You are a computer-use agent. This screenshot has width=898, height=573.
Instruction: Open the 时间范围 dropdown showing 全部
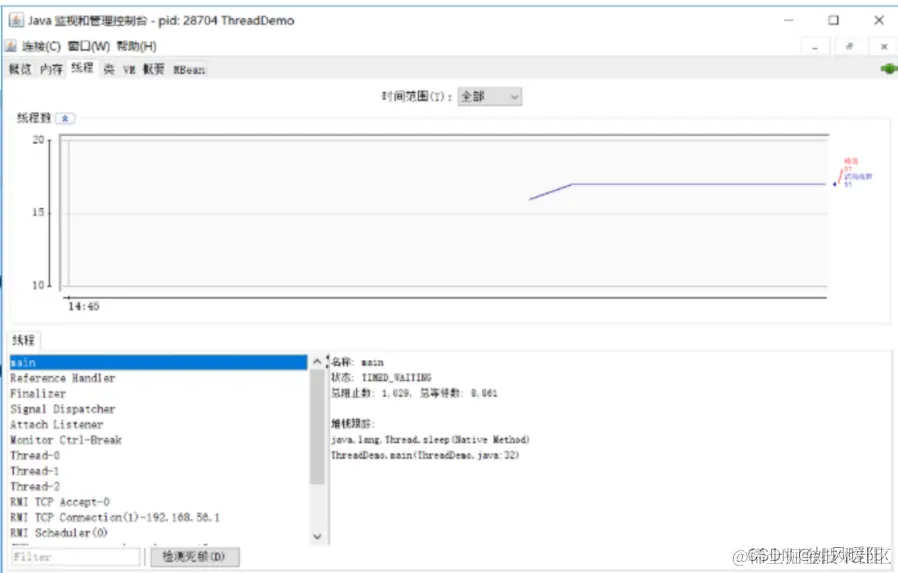(x=490, y=96)
